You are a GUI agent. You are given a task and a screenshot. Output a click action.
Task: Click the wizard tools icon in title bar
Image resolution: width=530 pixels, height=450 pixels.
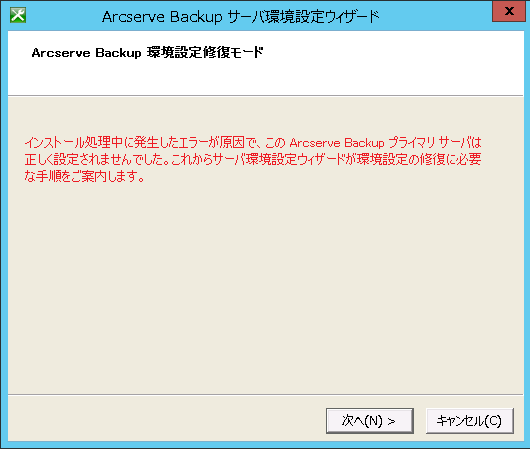click(18, 15)
